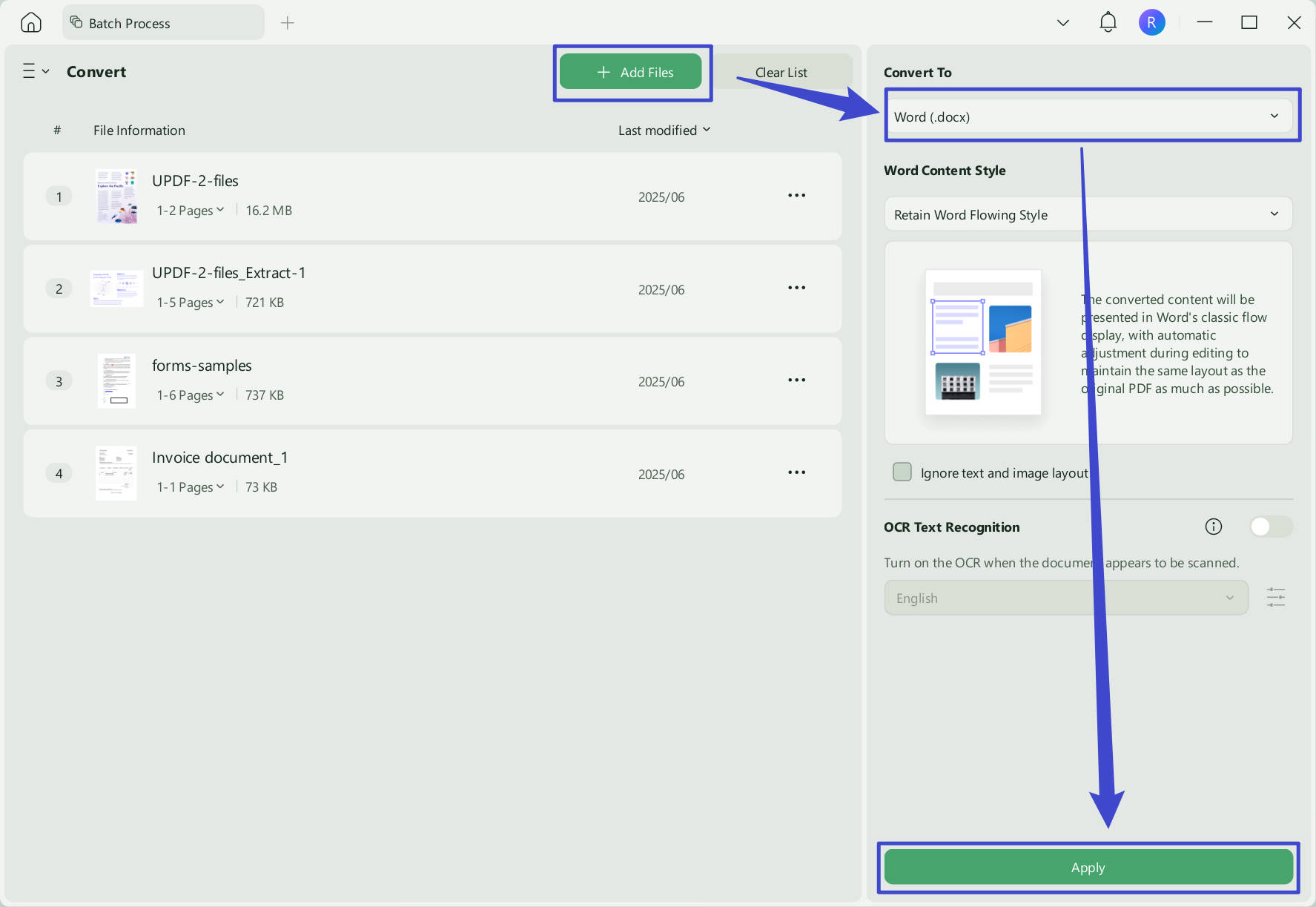Expand the 1-2 Pages range selector
This screenshot has height=907, width=1316.
tap(191, 210)
